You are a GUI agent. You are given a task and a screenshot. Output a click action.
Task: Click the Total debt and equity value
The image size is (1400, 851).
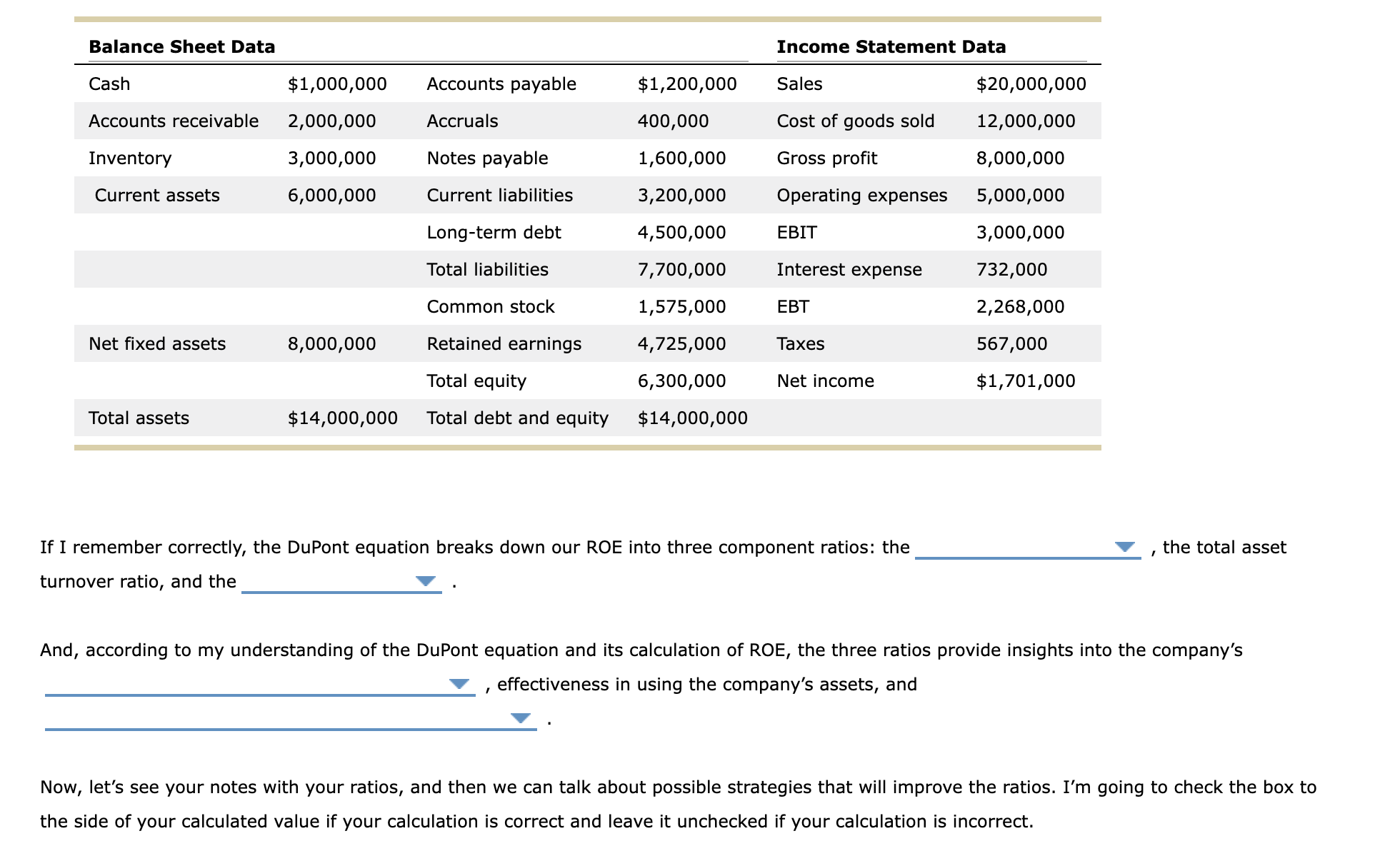pos(692,418)
